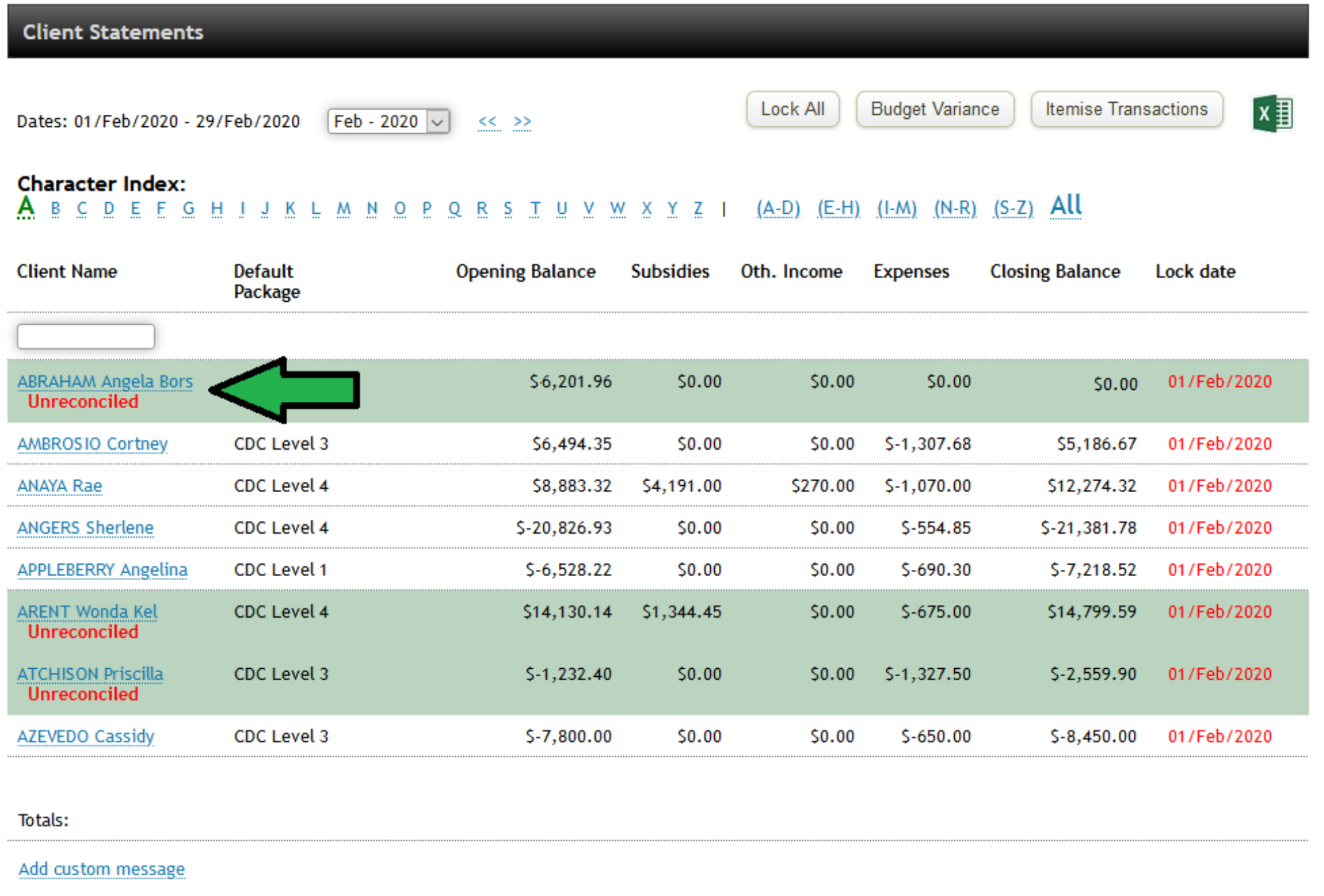Click the green letter A index icon
The width and height of the screenshot is (1324, 896).
pos(26,207)
